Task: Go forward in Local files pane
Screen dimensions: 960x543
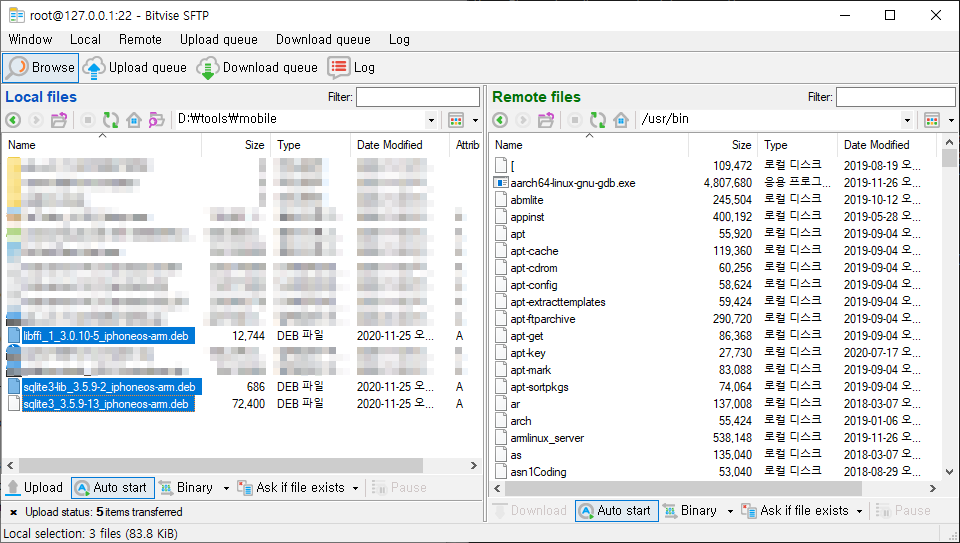Action: (36, 119)
